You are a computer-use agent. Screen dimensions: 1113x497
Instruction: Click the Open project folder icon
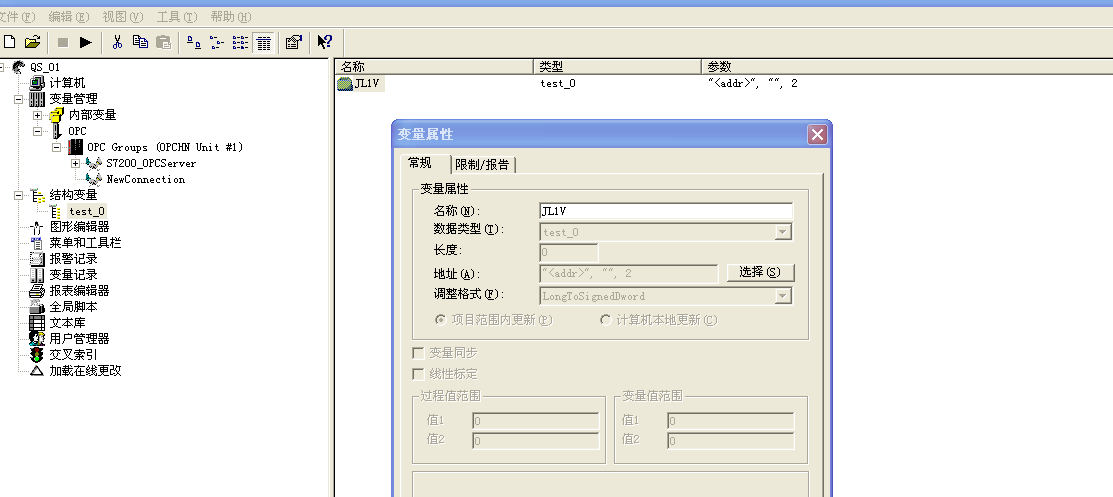coord(33,42)
